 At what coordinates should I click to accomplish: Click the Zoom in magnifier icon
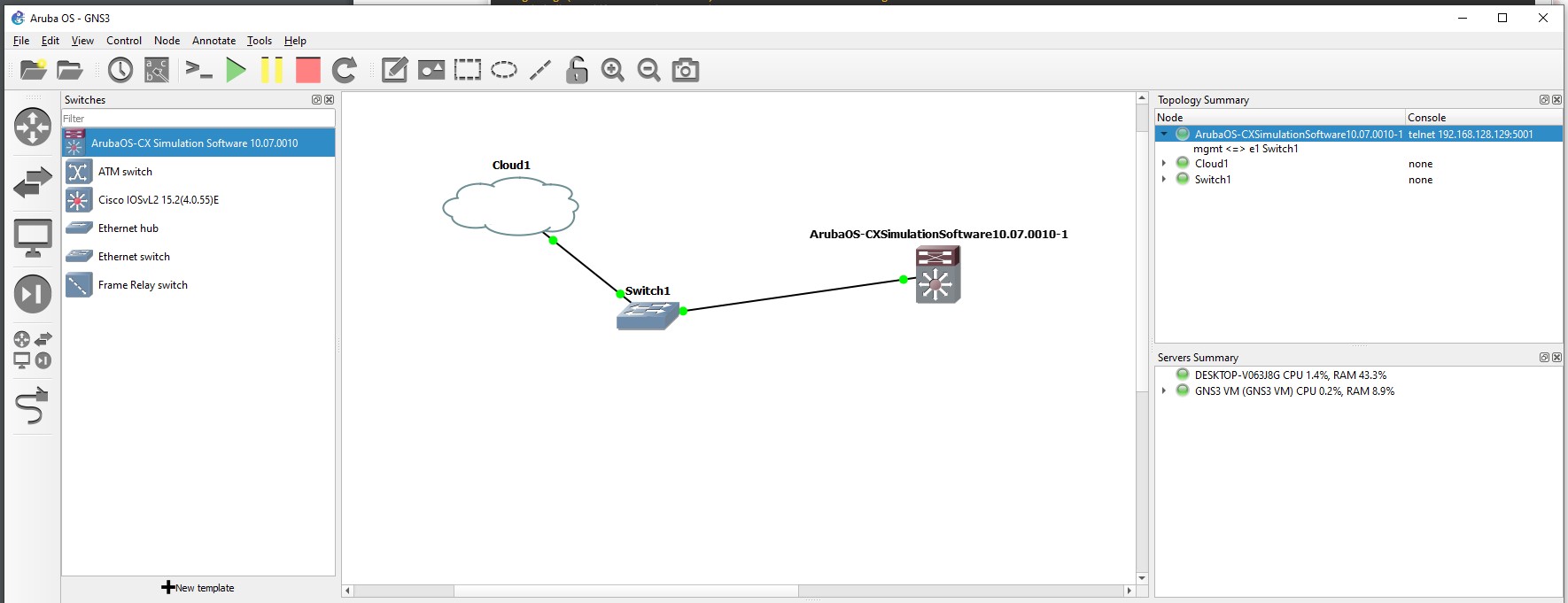coord(613,70)
